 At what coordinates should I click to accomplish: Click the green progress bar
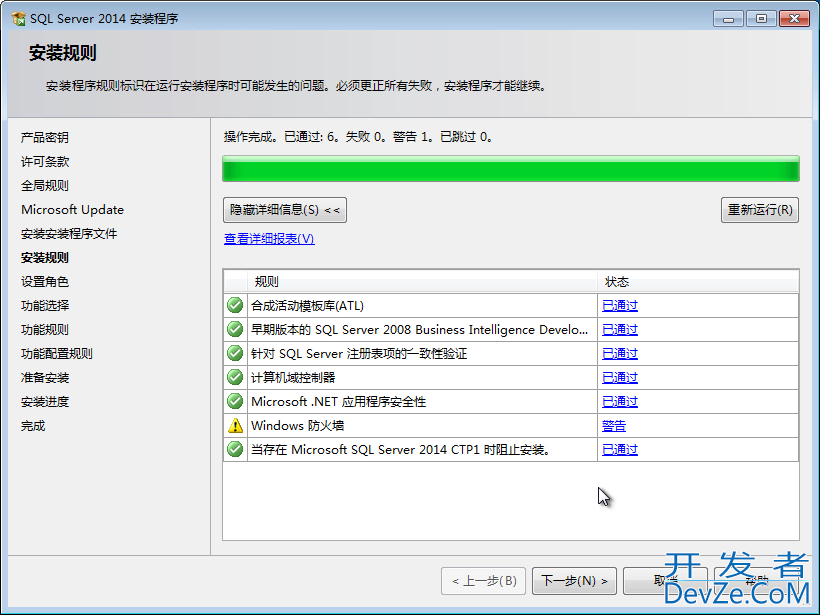point(511,169)
